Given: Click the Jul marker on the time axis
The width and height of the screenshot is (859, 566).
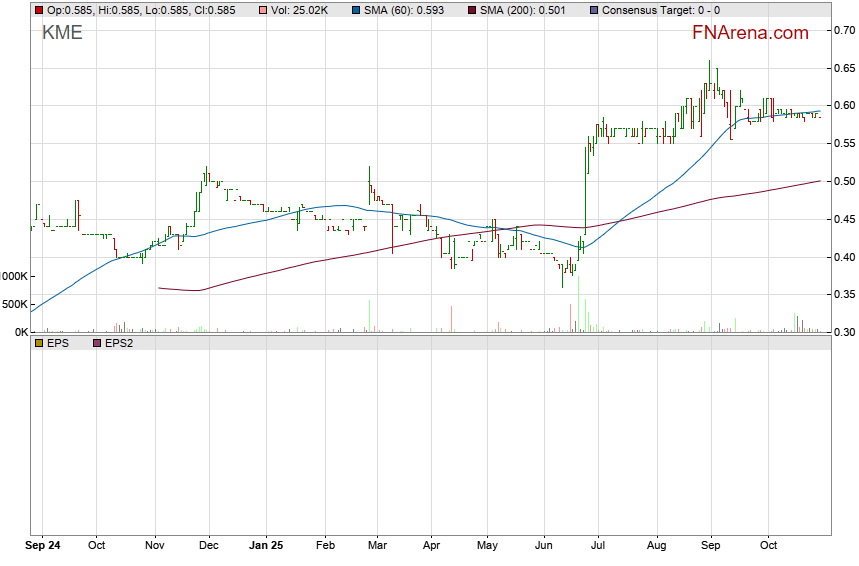Looking at the screenshot, I should click(x=599, y=547).
